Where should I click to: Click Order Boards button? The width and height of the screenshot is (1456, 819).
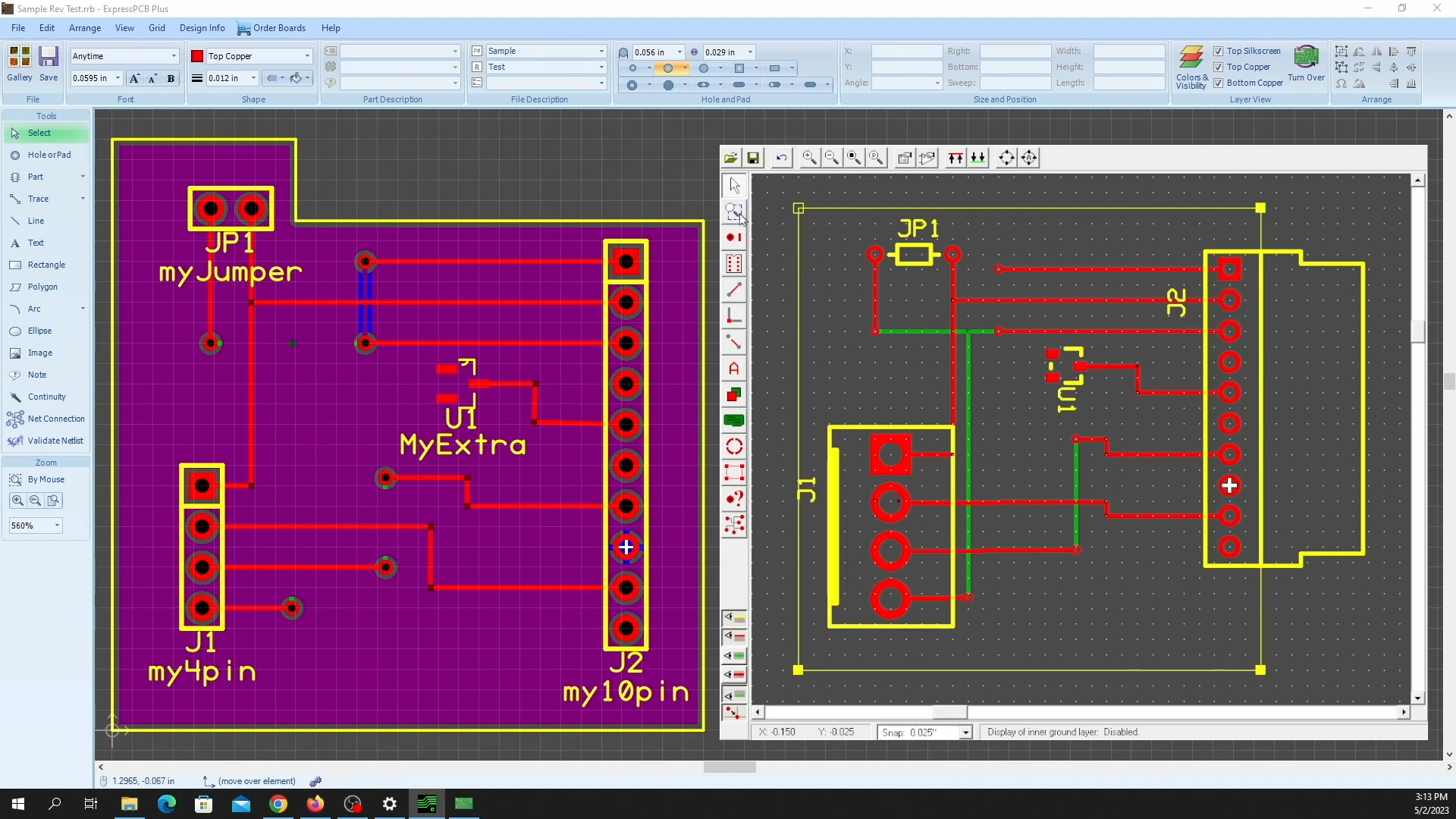tap(271, 28)
